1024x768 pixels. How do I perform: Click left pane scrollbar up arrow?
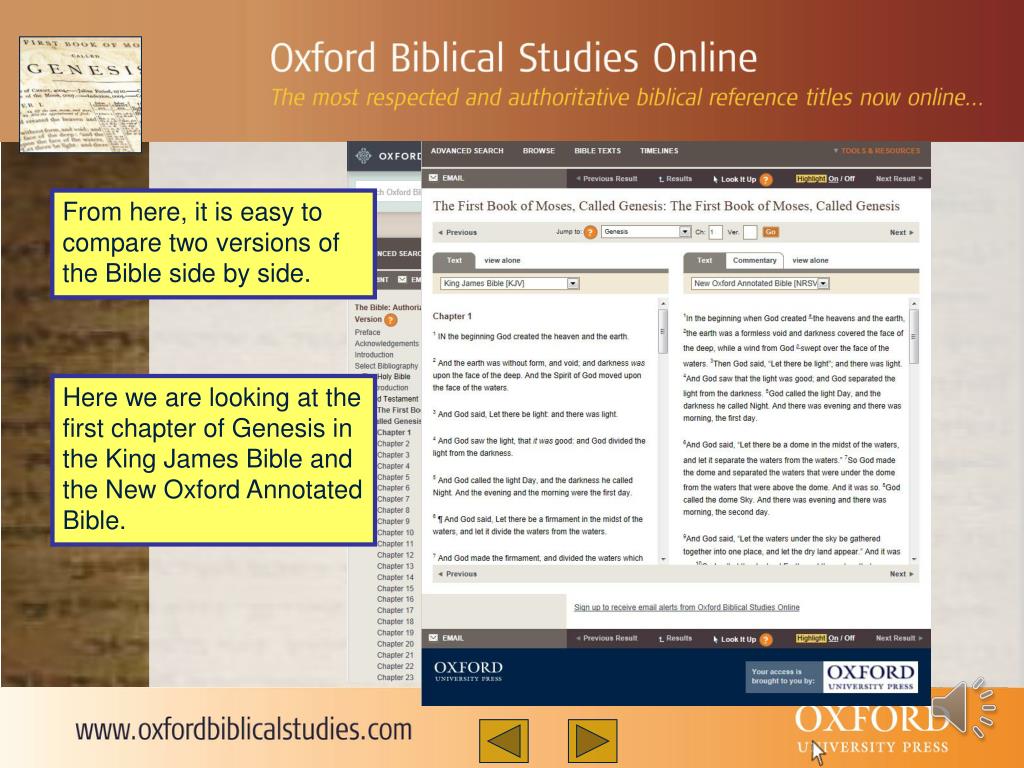pos(664,304)
